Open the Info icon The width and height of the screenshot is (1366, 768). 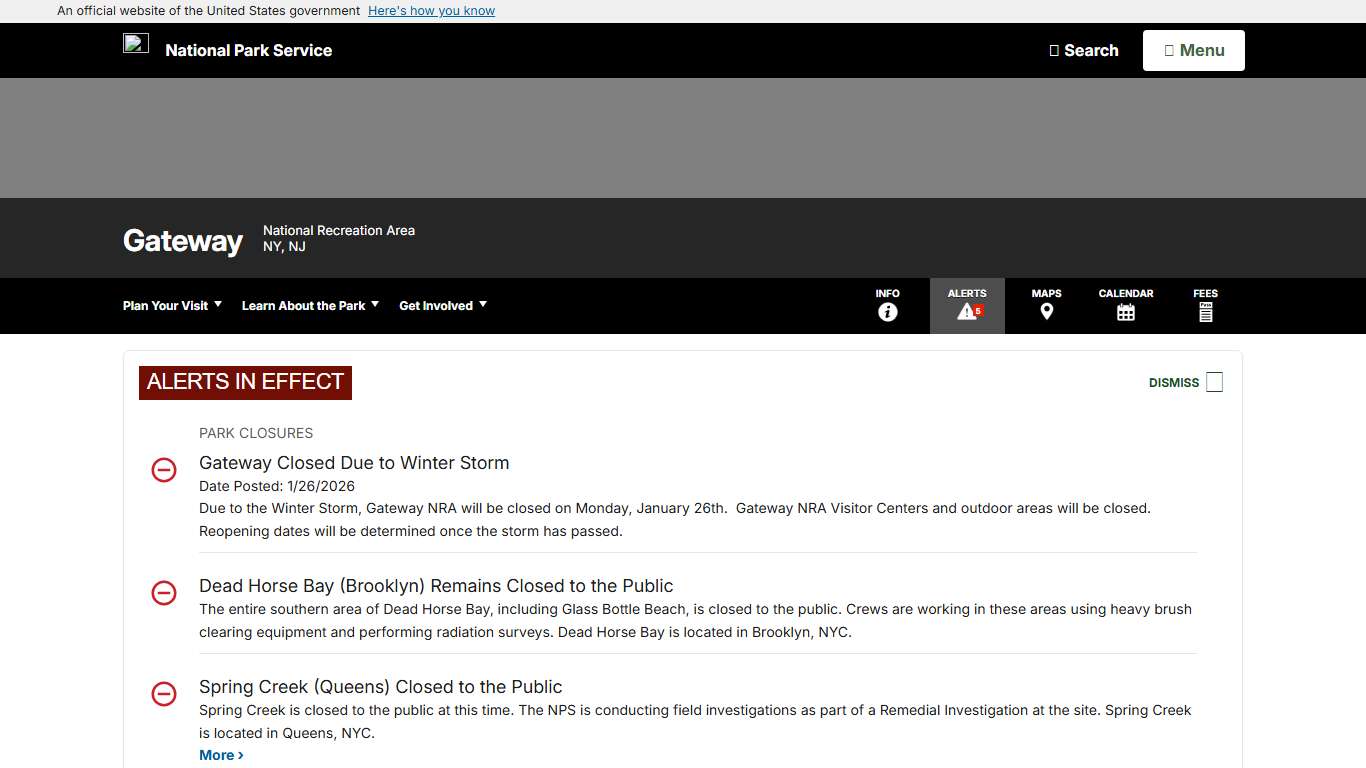(x=887, y=312)
